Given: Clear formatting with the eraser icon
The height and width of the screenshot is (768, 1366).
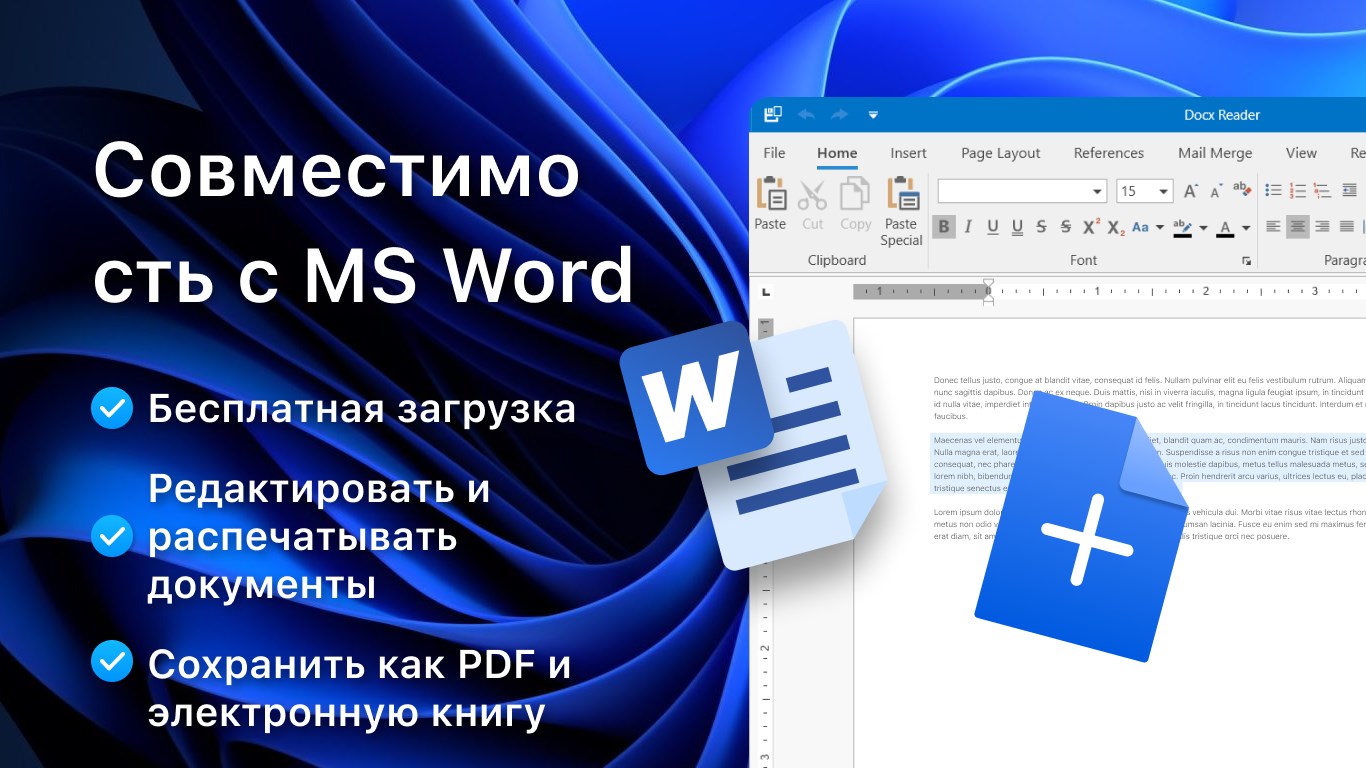Looking at the screenshot, I should coord(1242,189).
